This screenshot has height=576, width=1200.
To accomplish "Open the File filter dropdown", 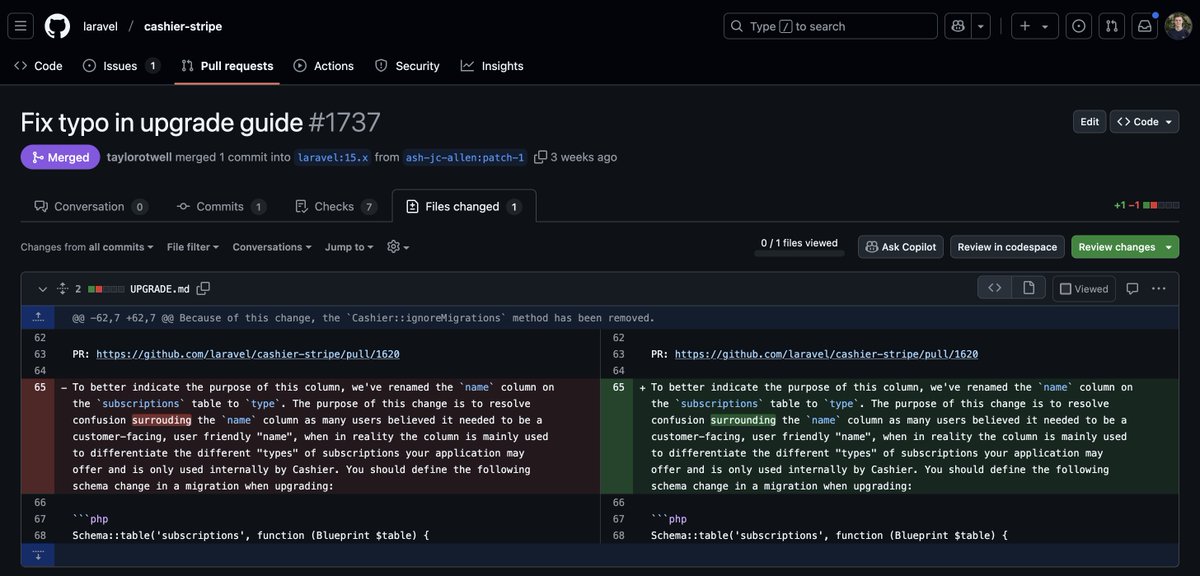I will (193, 247).
